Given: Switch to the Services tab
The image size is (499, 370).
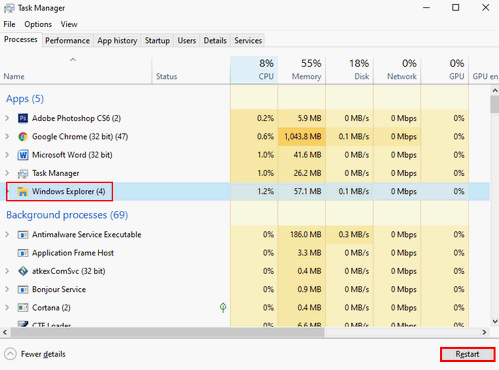Looking at the screenshot, I should pyautogui.click(x=248, y=41).
